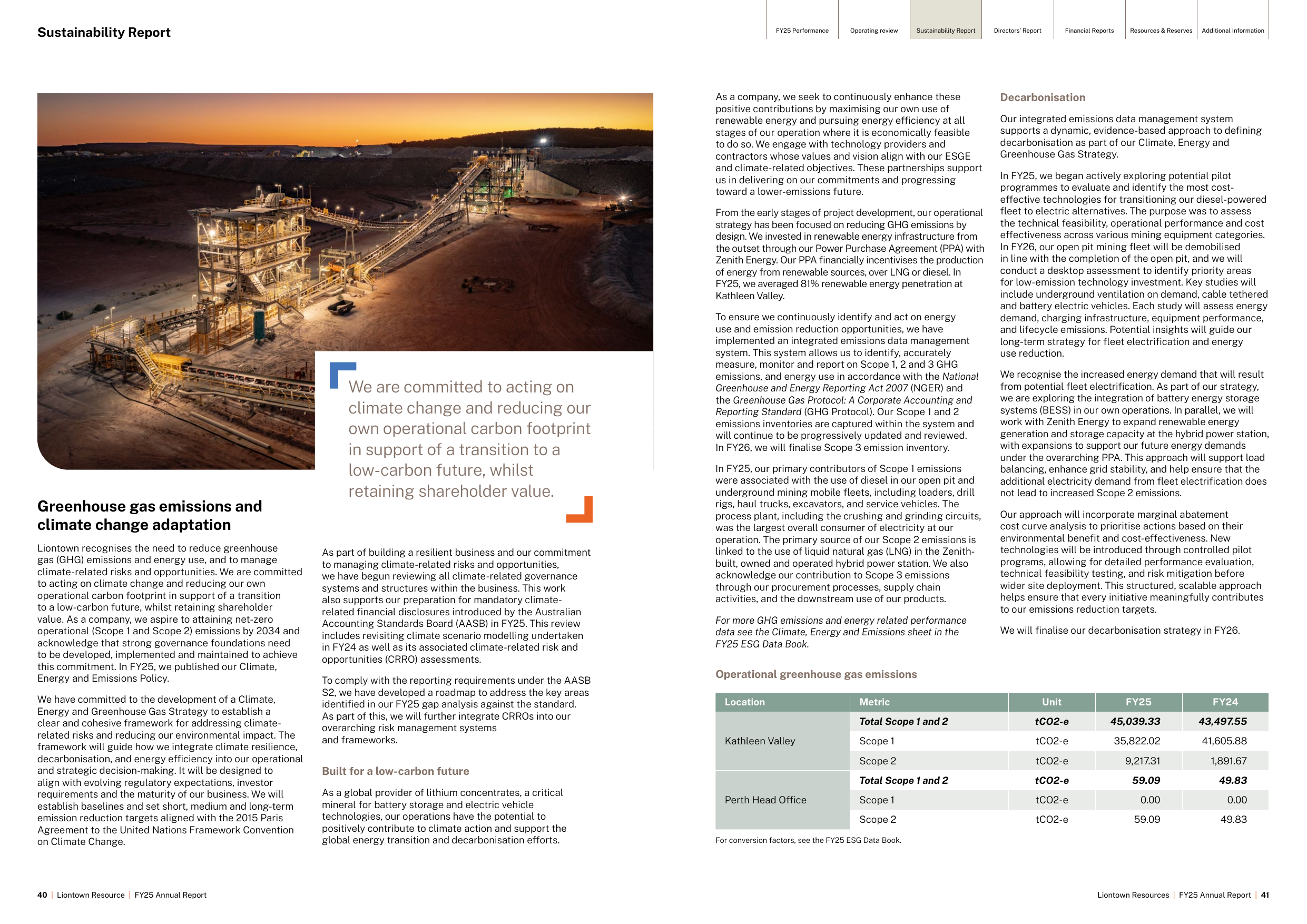The height and width of the screenshot is (924, 1307).
Task: Click the 'Operational greenhouse gas emissions' table title
Action: click(815, 674)
